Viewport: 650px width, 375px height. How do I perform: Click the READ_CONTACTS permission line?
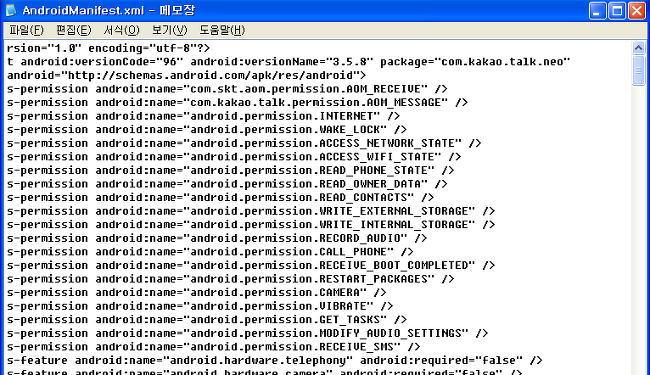tap(221, 198)
